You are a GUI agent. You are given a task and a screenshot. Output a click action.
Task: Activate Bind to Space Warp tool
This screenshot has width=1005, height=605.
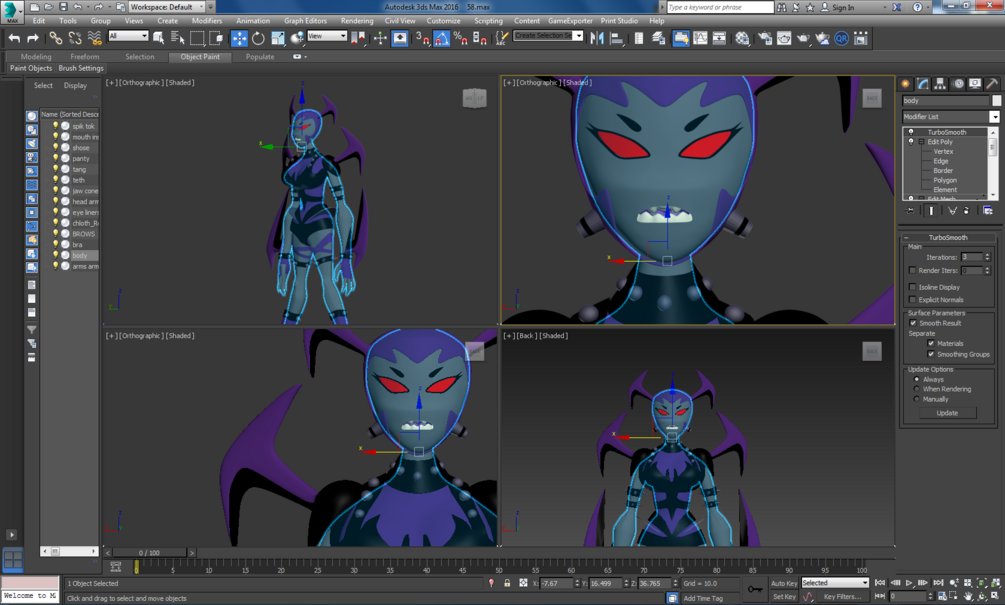click(x=94, y=38)
